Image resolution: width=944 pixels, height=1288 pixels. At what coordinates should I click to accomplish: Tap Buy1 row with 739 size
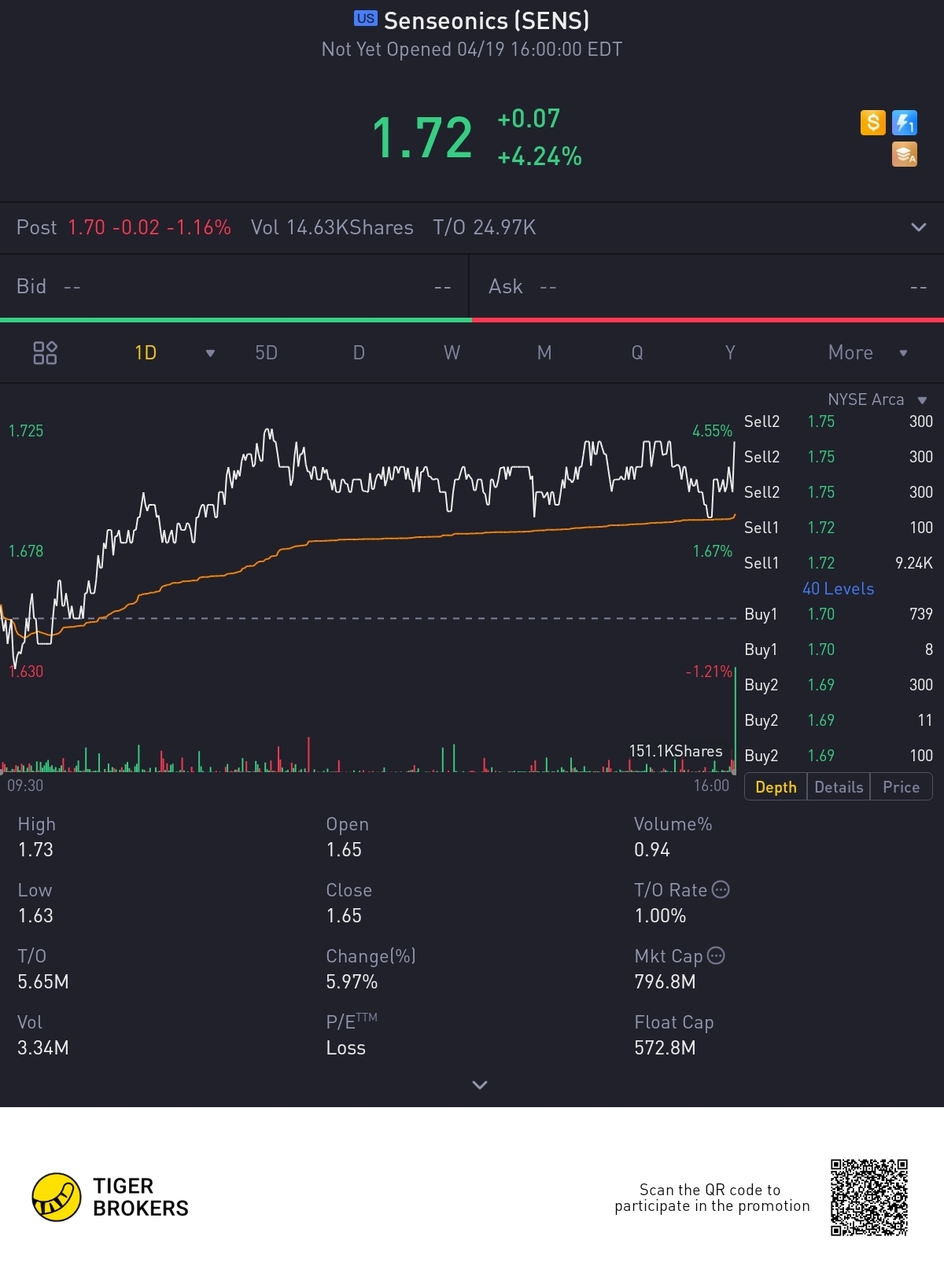(839, 614)
